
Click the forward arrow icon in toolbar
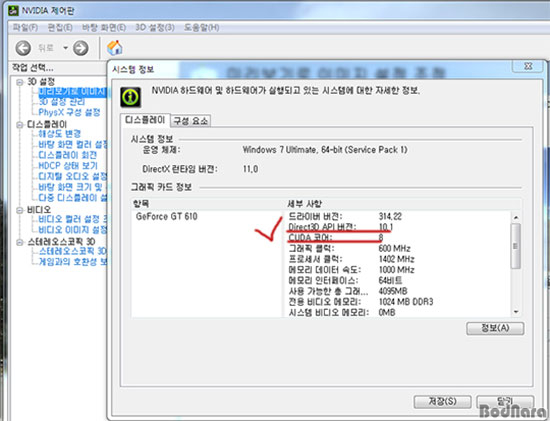[x=80, y=48]
